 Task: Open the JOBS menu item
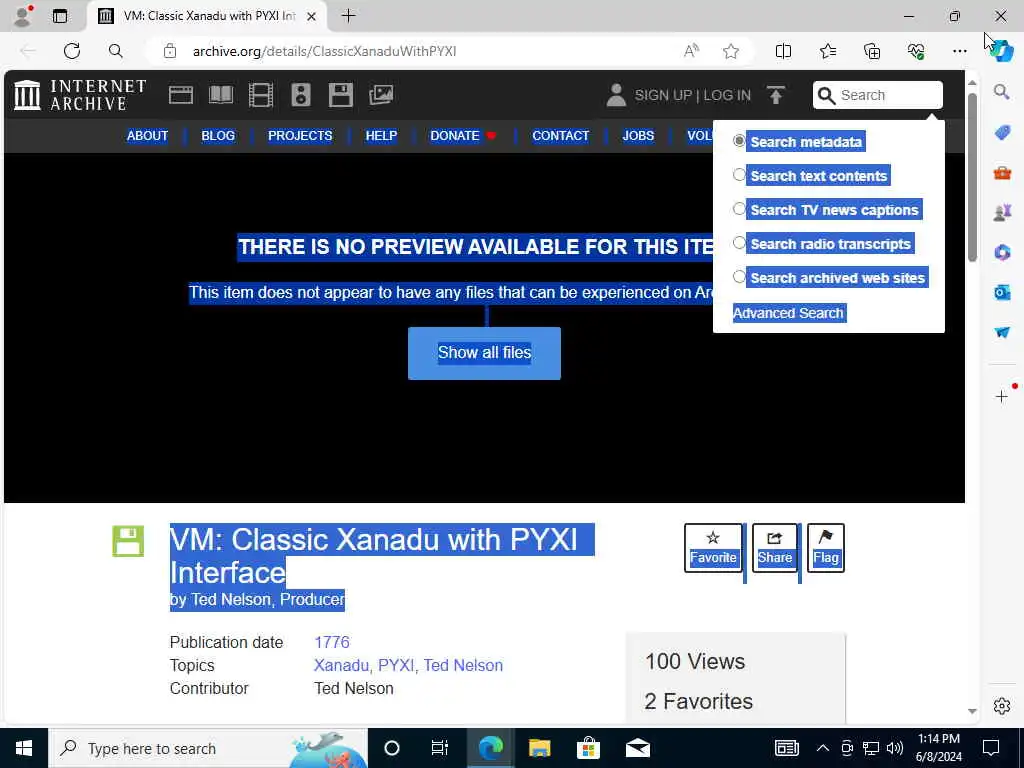click(638, 136)
